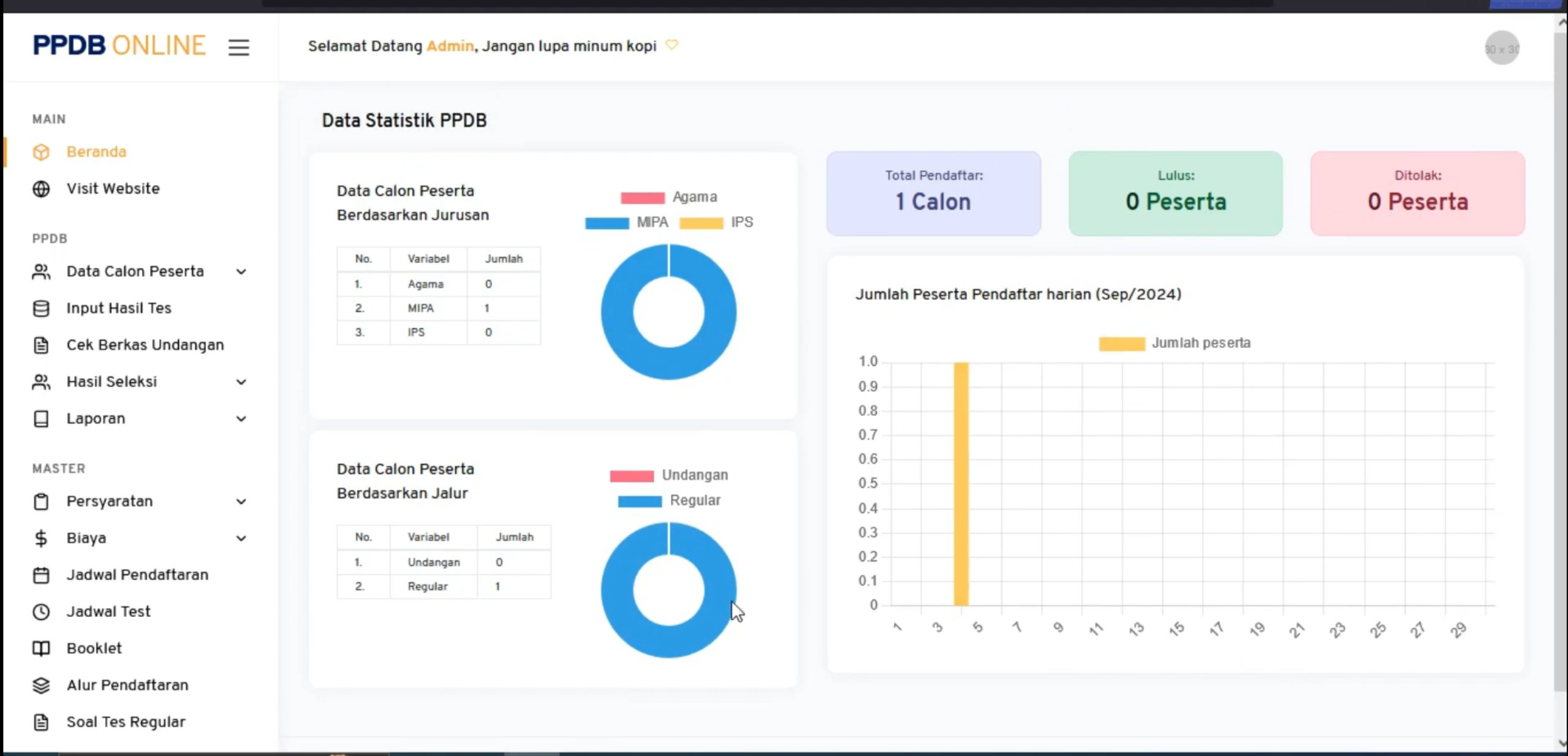The image size is (1568, 756).
Task: Click the Ditolak 0 Peserta card
Action: click(x=1417, y=194)
